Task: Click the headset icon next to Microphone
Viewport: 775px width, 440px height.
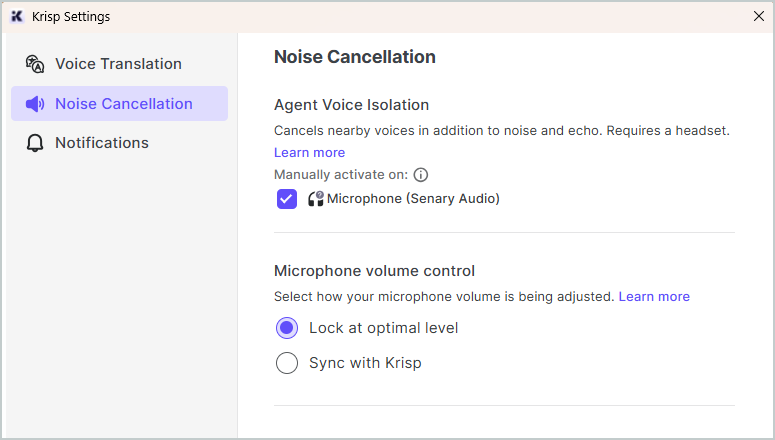Action: click(316, 199)
